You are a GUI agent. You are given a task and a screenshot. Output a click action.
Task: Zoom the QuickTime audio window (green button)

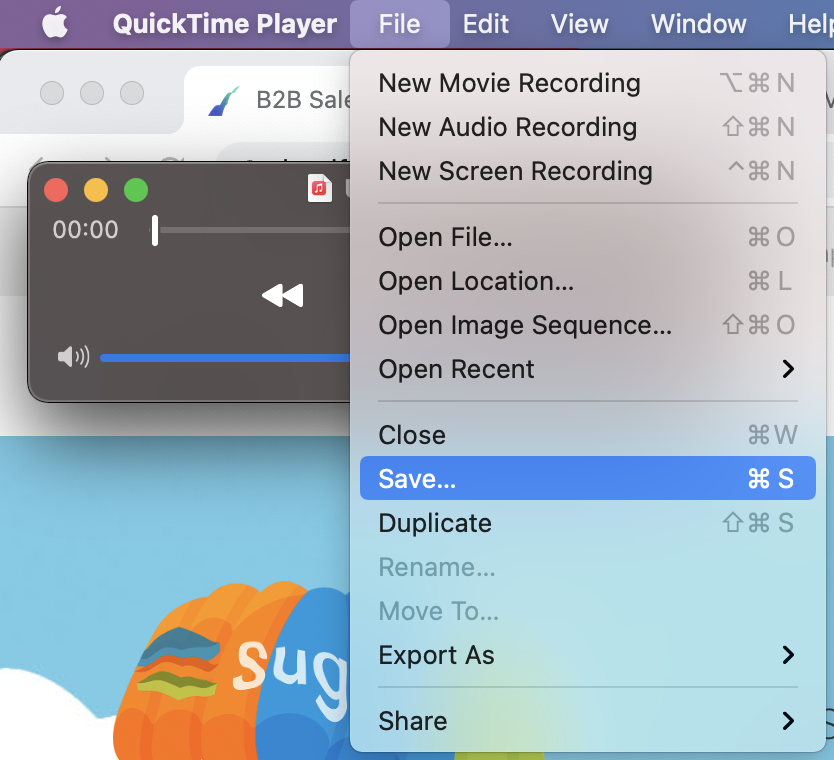tap(136, 190)
